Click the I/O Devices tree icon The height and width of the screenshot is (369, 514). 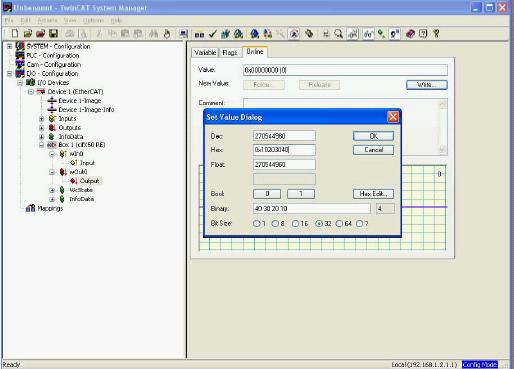[x=30, y=82]
